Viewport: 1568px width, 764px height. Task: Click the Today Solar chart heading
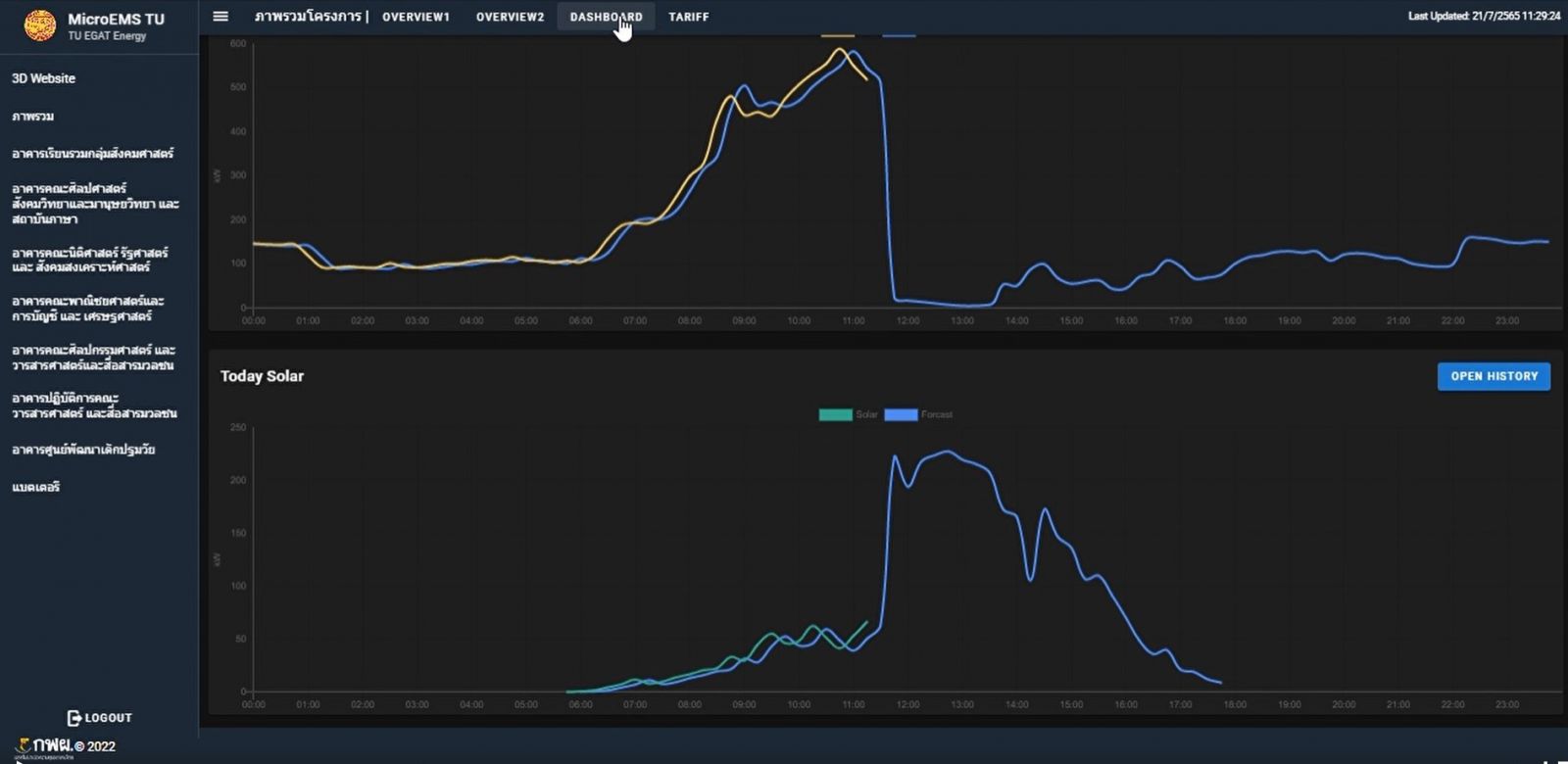262,376
